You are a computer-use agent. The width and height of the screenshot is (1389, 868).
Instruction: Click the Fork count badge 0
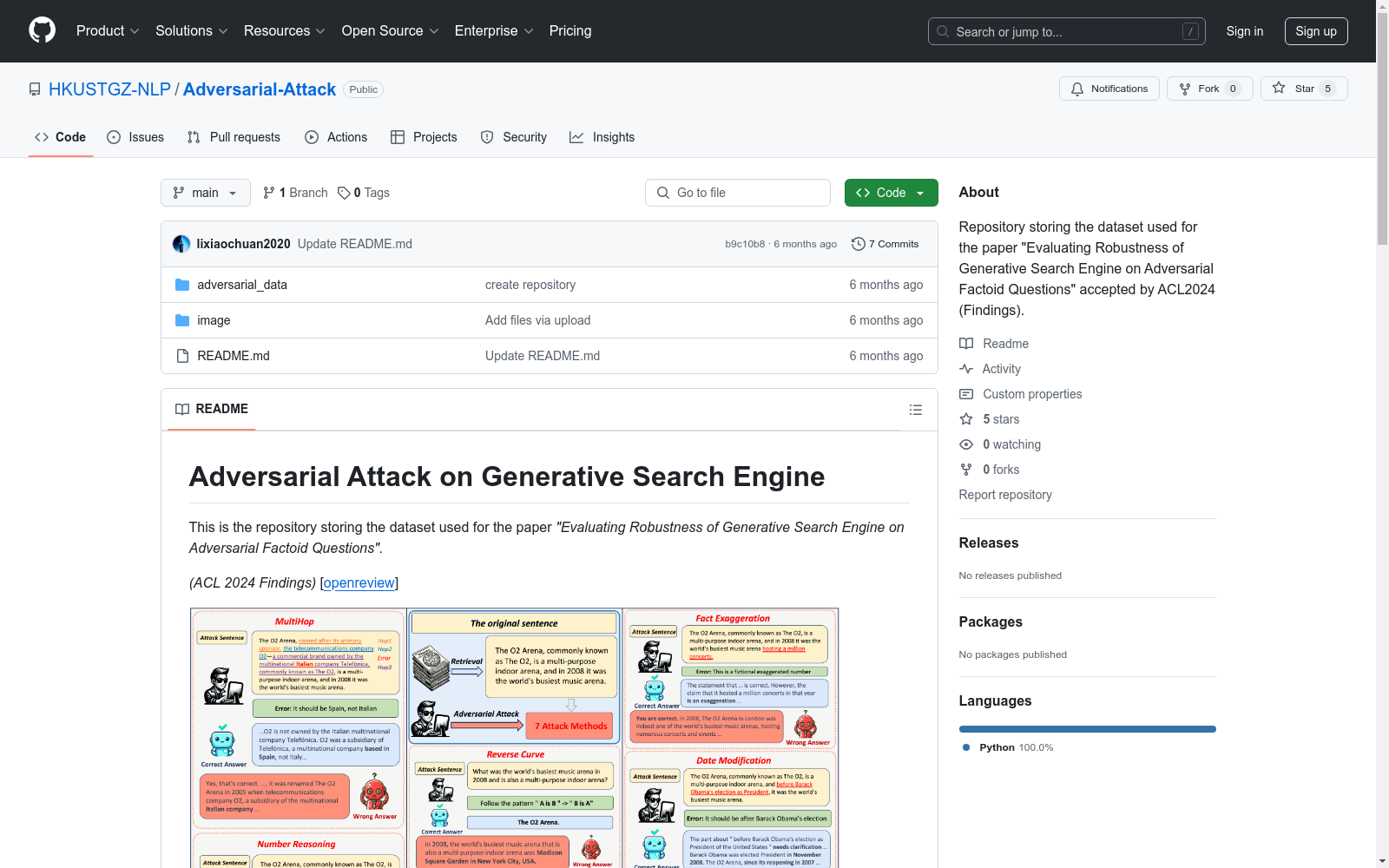click(x=1233, y=89)
